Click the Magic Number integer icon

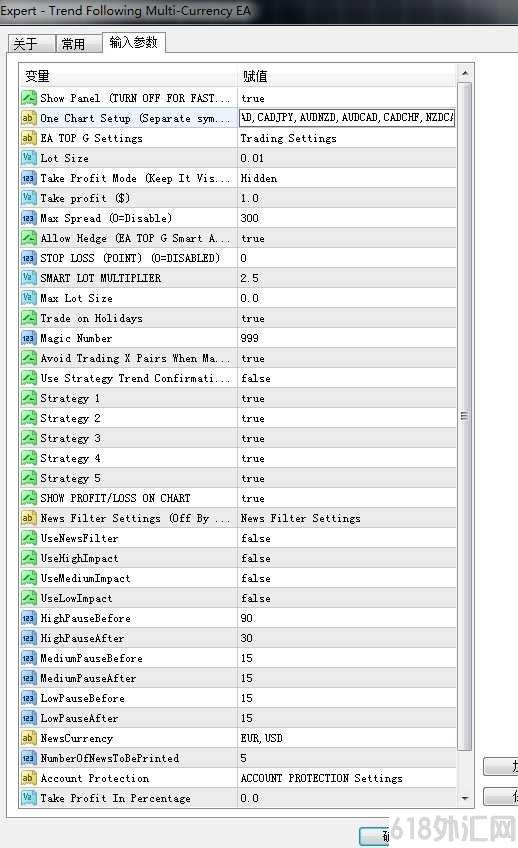click(28, 338)
